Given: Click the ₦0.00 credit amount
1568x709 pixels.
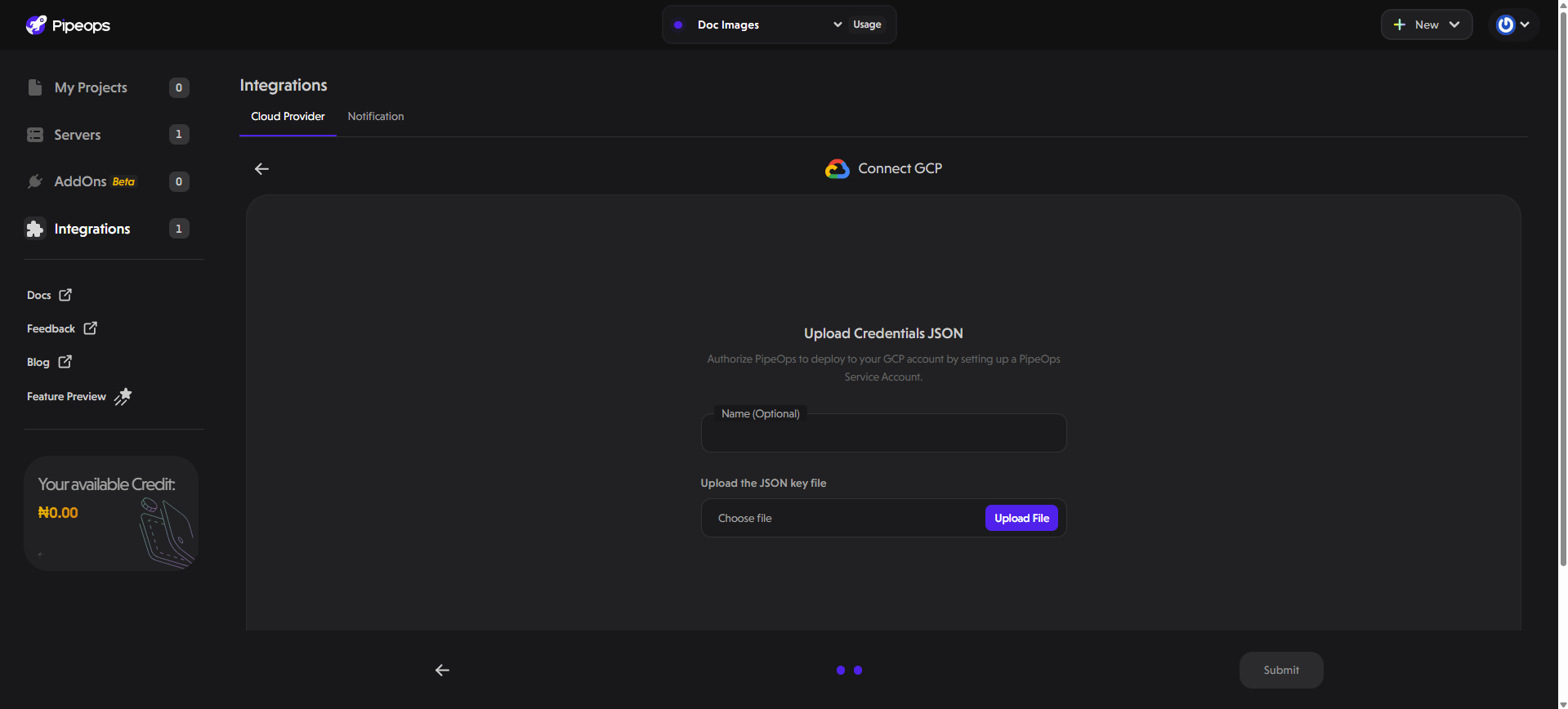Looking at the screenshot, I should coord(58,513).
